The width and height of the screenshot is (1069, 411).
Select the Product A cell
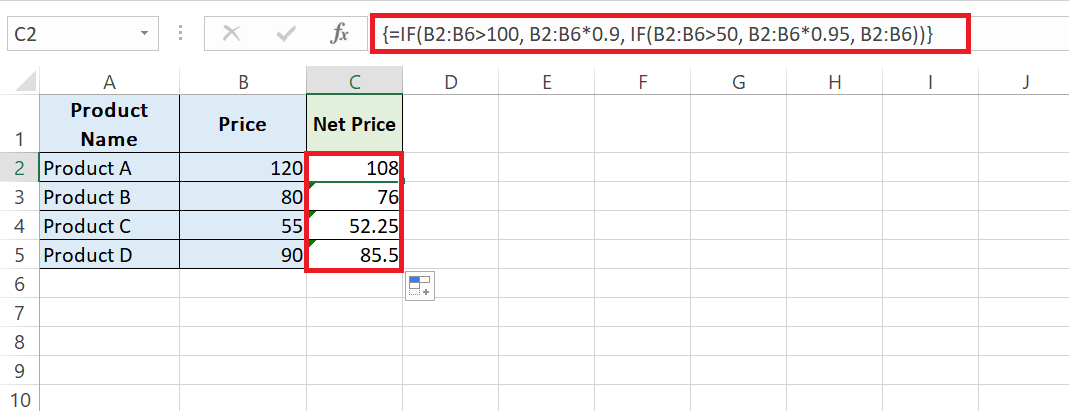(109, 167)
